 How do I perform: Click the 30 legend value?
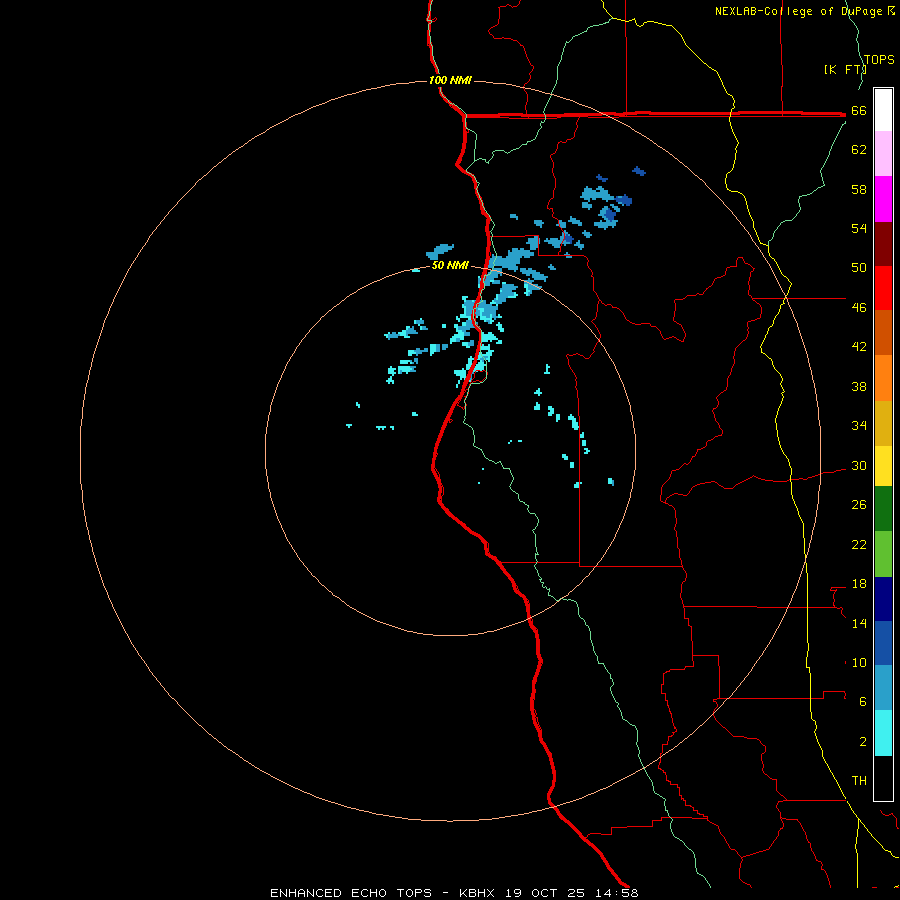(859, 465)
